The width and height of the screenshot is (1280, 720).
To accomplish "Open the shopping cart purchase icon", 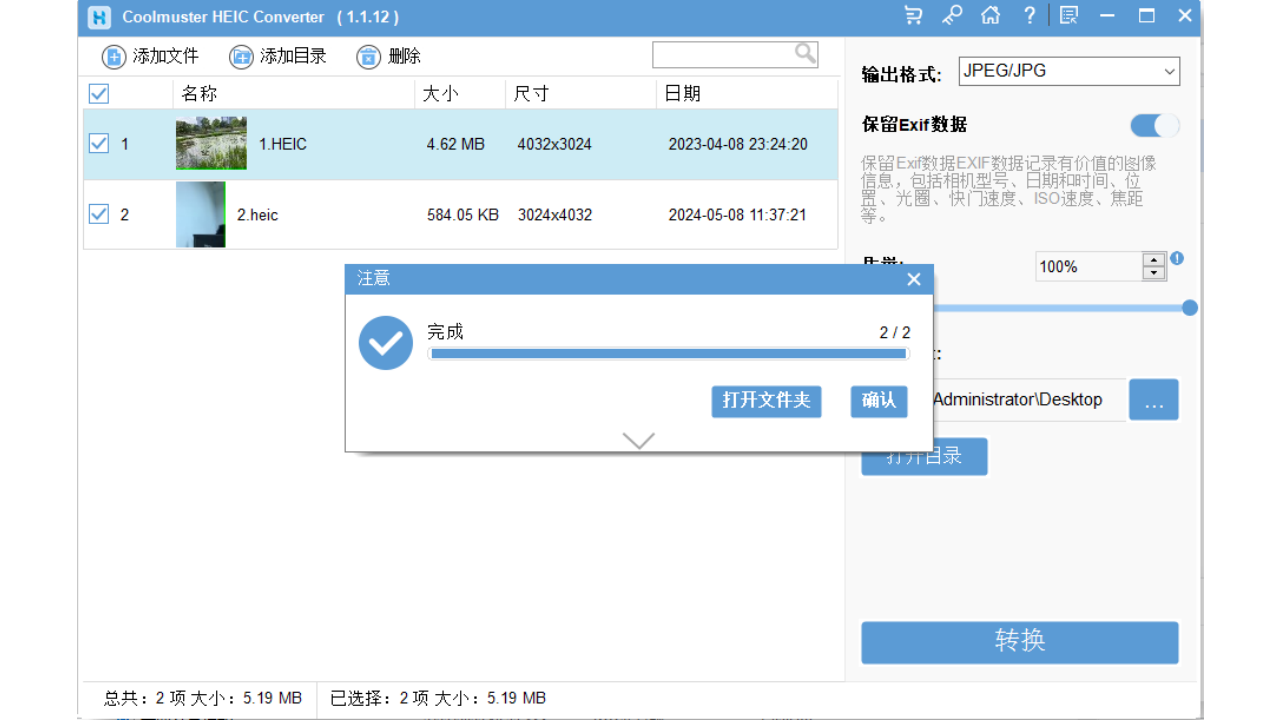I will point(913,15).
